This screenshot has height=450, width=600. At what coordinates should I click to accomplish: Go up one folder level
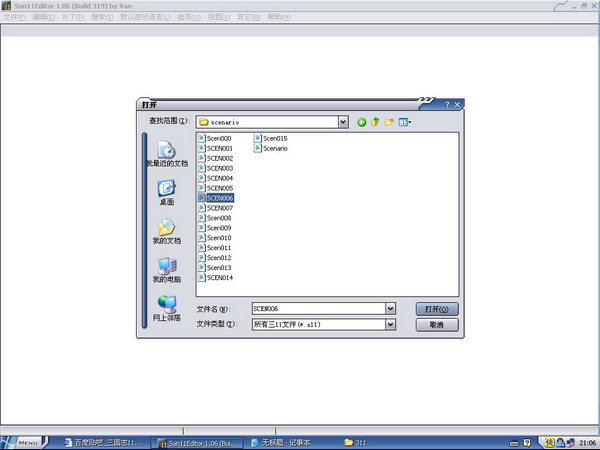tap(375, 122)
